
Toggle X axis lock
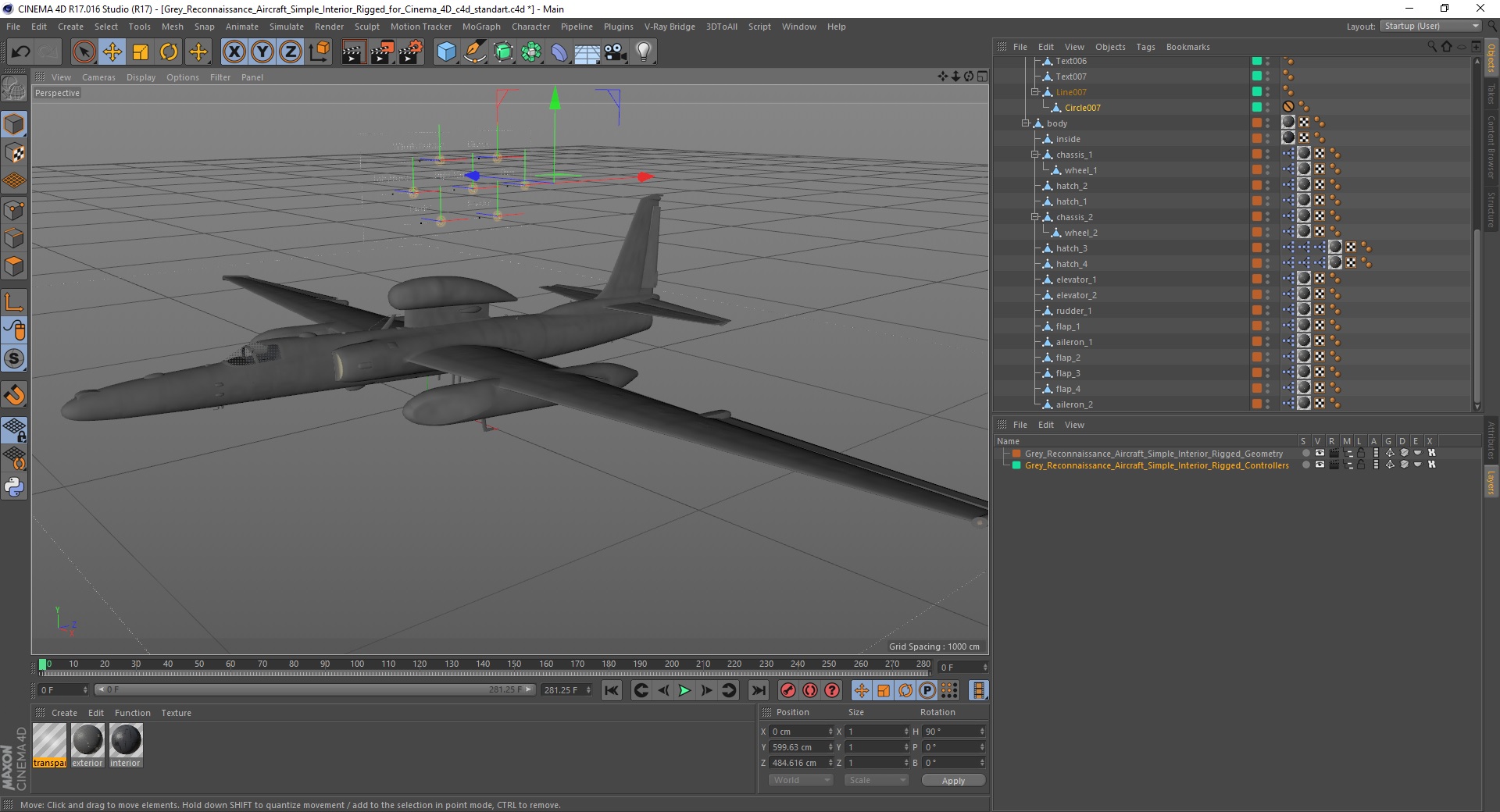[x=234, y=52]
